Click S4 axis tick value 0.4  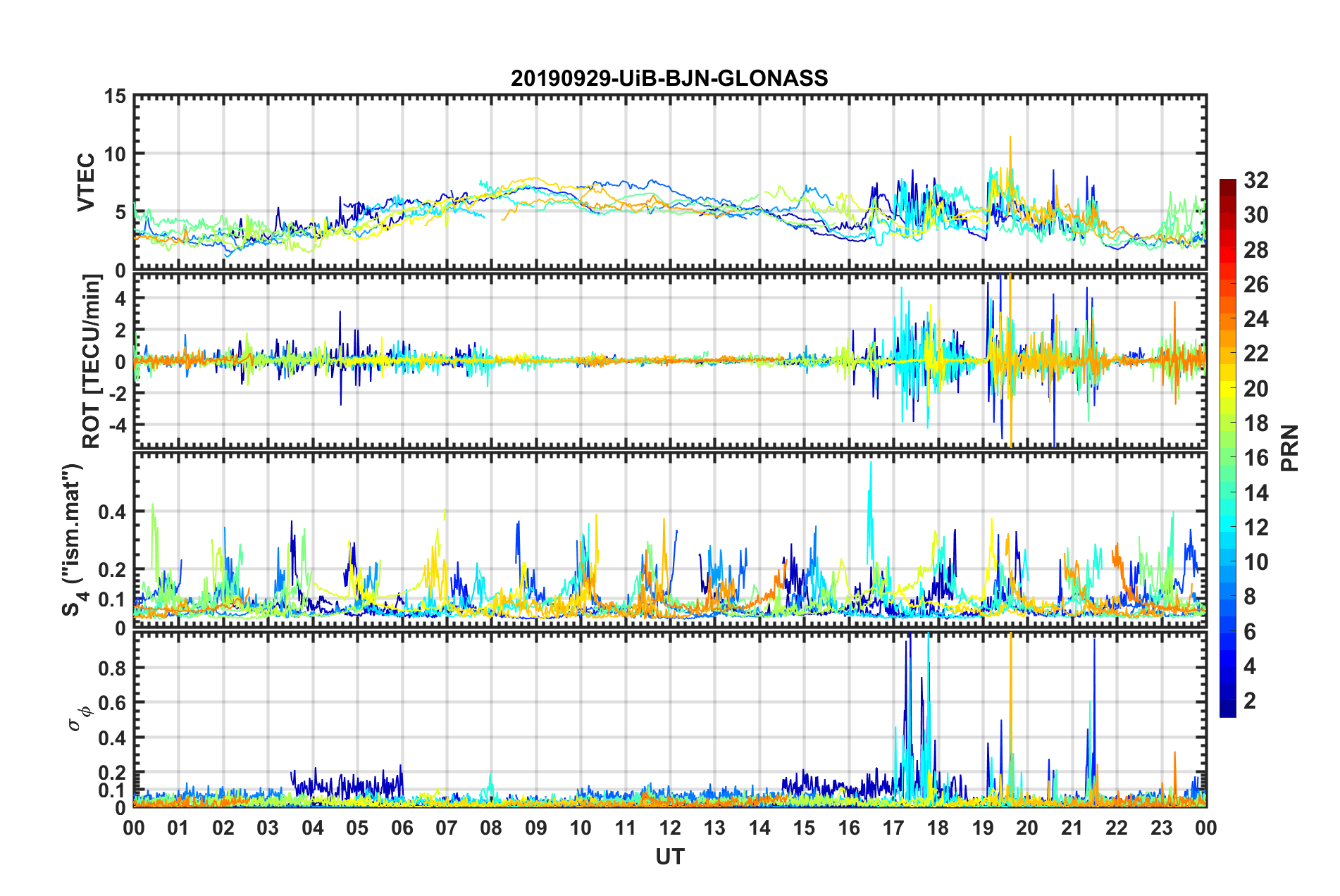tap(113, 512)
